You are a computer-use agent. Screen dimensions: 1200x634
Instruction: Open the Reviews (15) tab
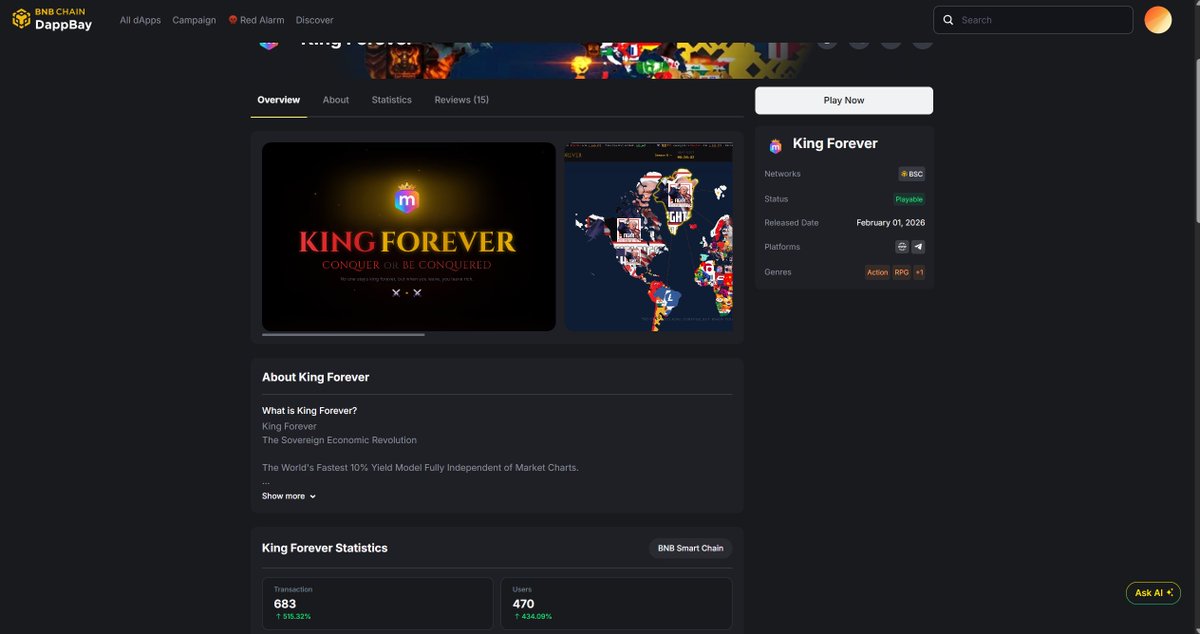pos(461,100)
